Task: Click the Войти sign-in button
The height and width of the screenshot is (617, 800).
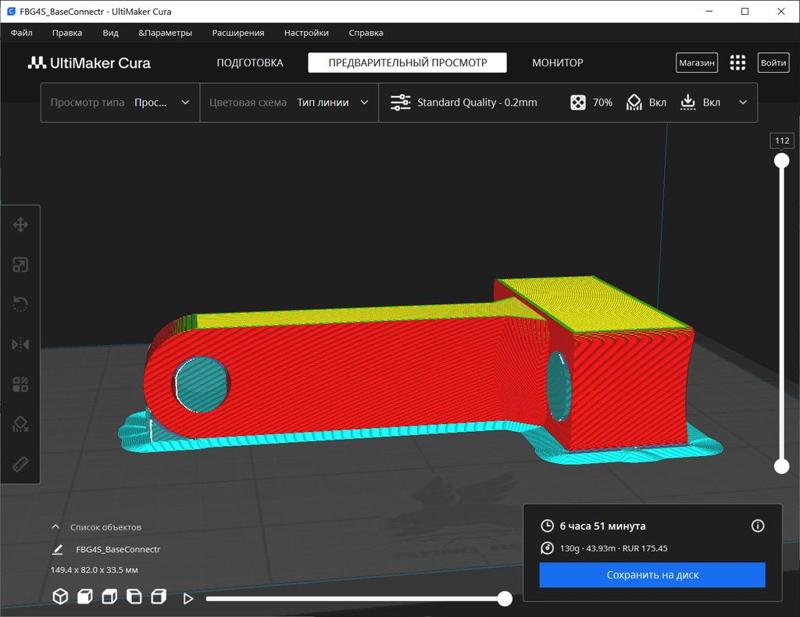Action: 773,63
